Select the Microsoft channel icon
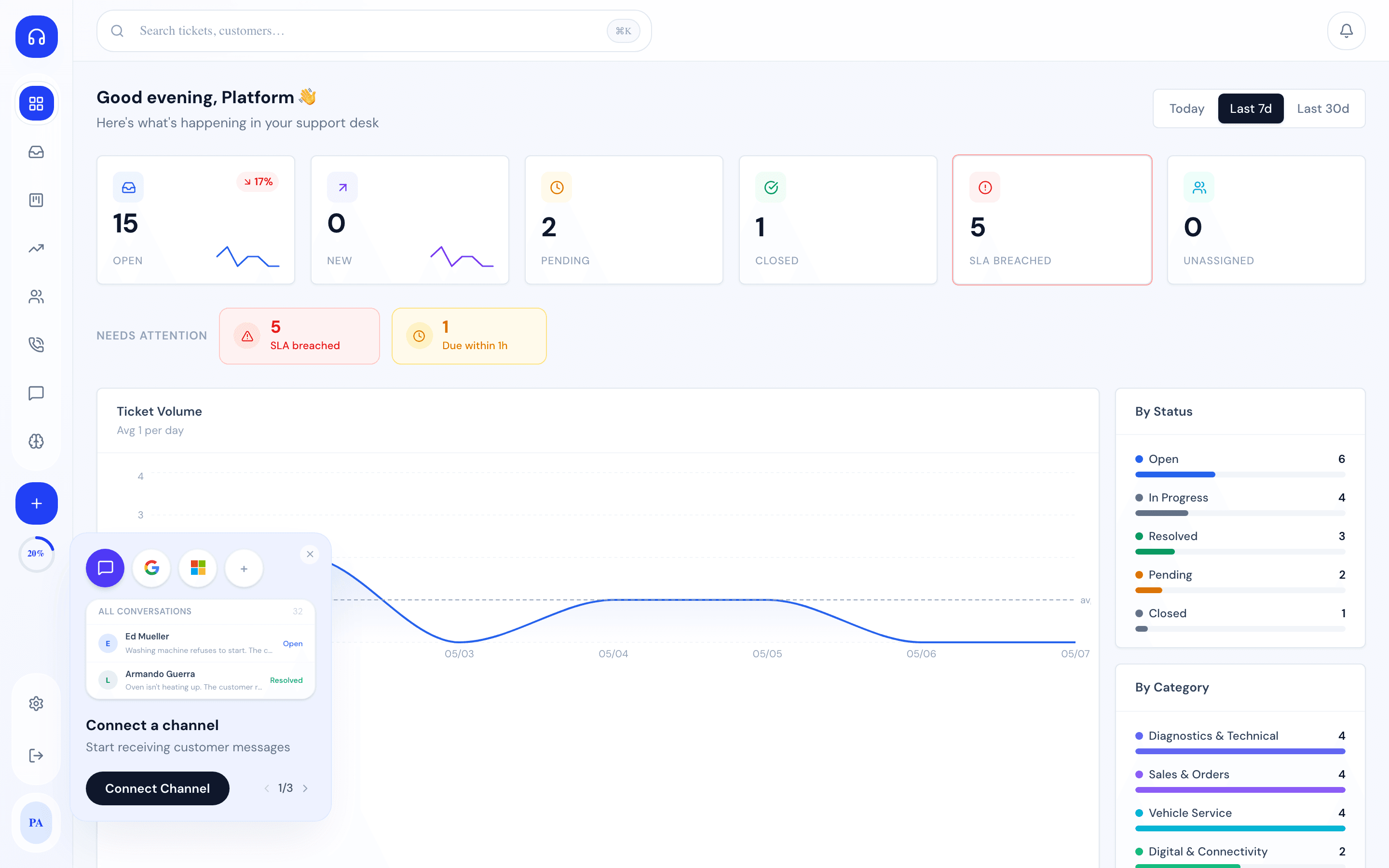 pos(198,568)
